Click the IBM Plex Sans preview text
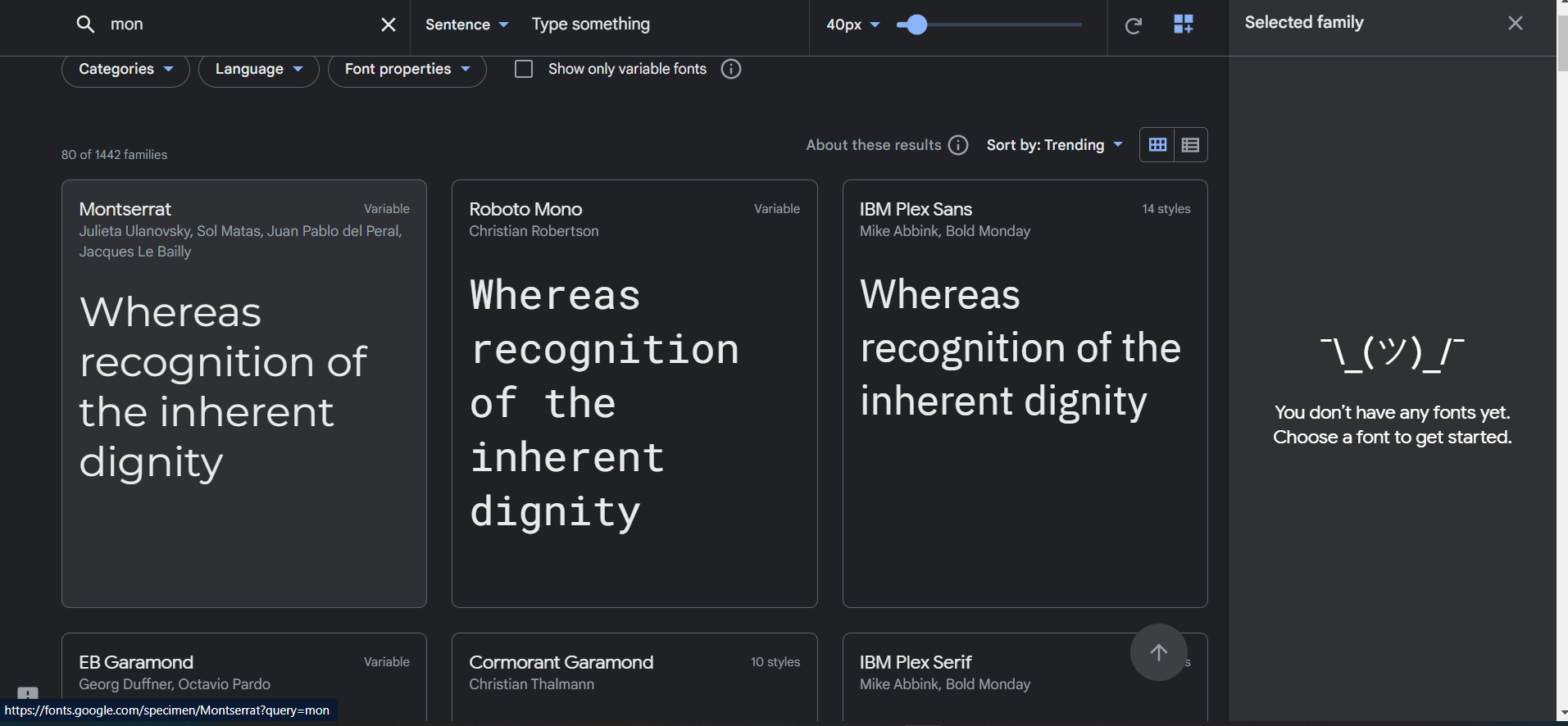This screenshot has width=1568, height=726. 1020,349
